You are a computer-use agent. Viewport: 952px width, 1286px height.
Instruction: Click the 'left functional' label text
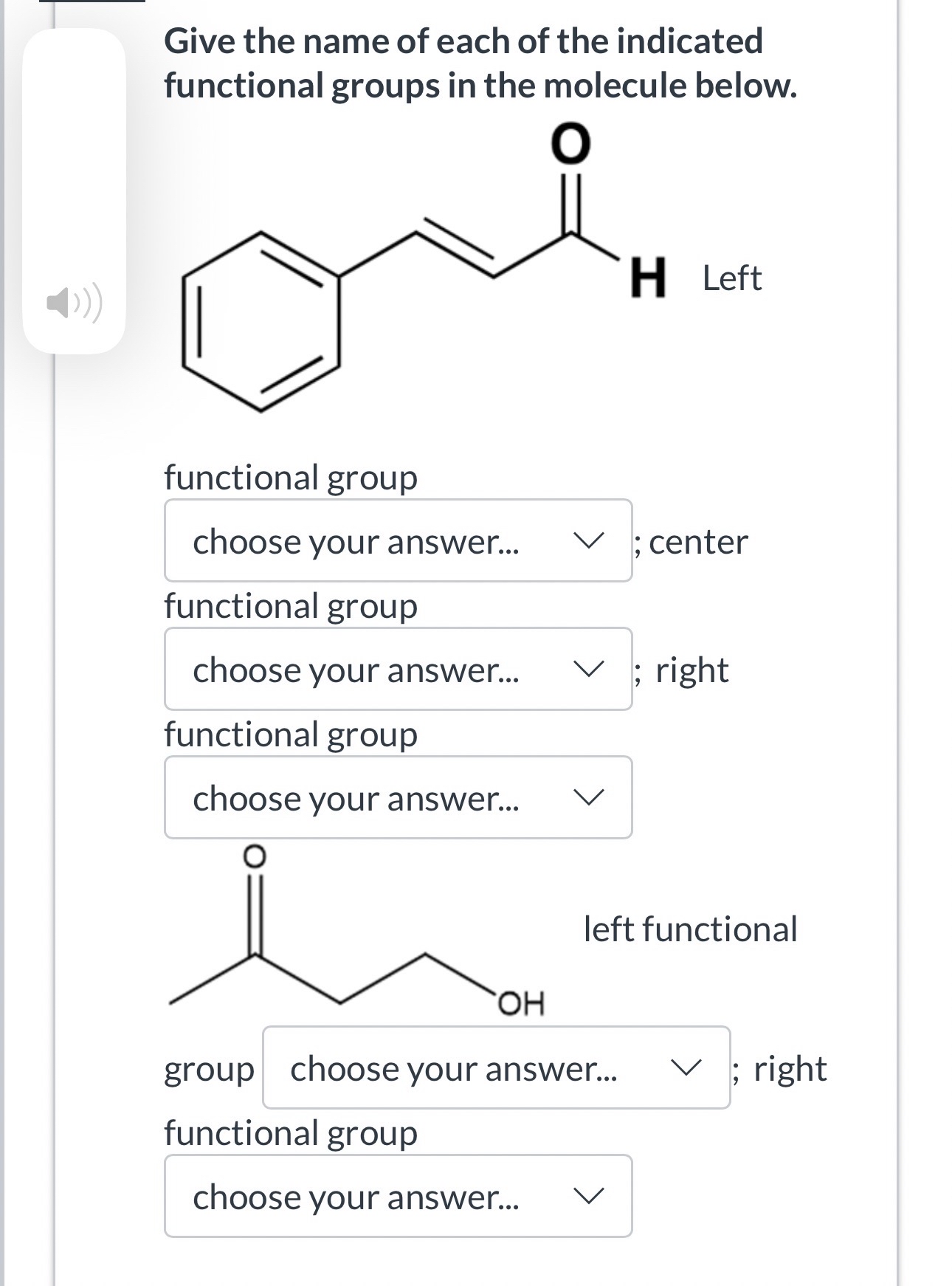pos(689,930)
